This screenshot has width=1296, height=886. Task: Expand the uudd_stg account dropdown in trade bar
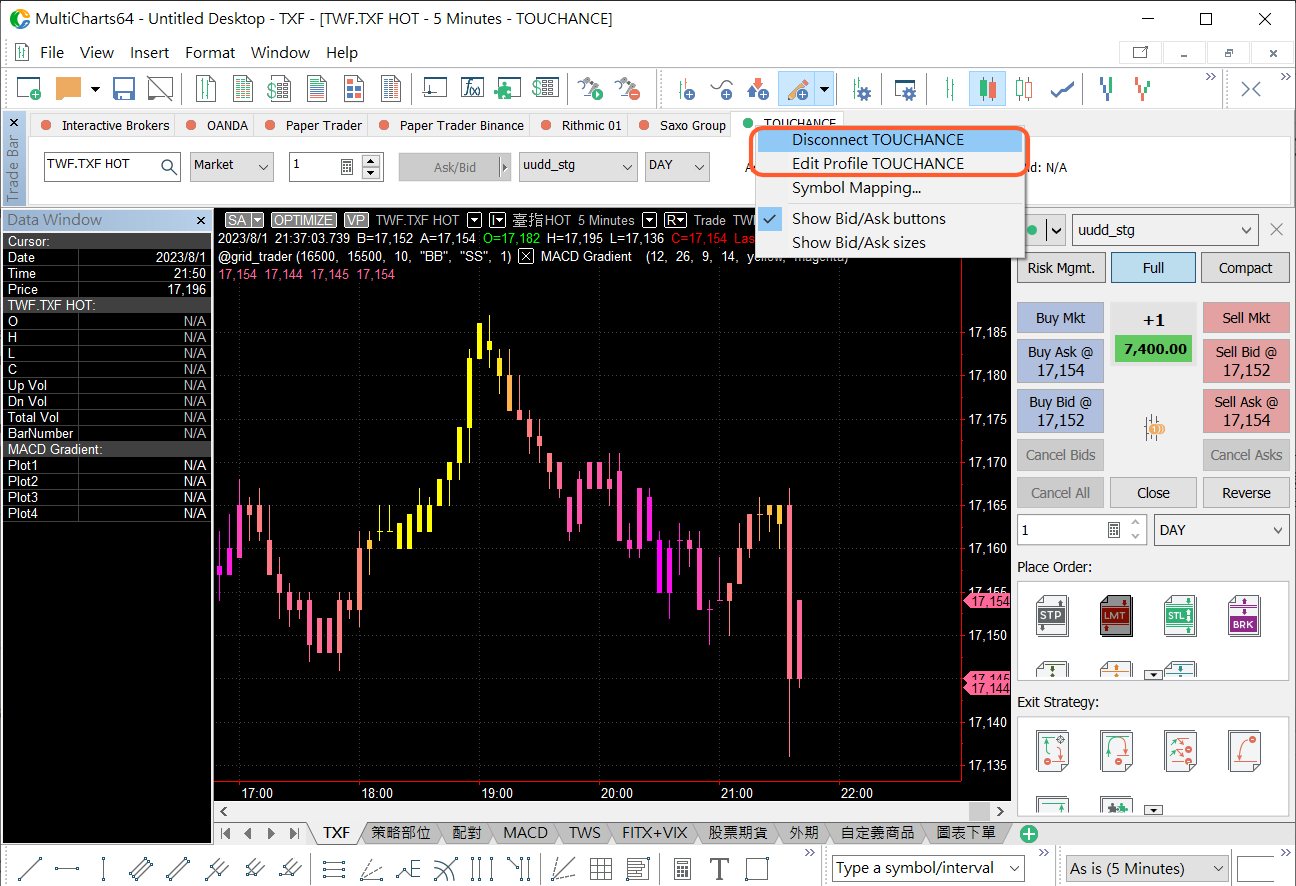point(577,166)
